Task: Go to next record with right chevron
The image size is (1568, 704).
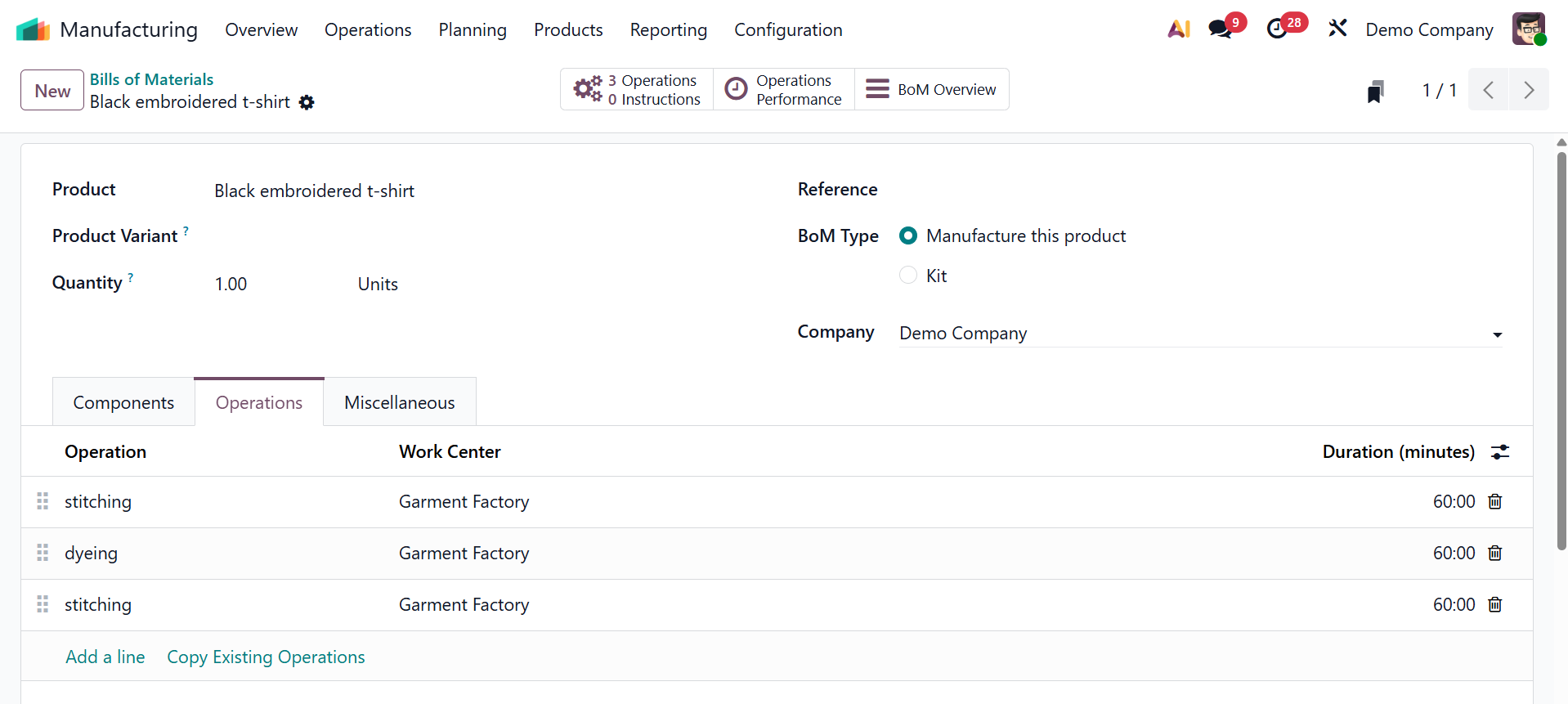Action: click(1529, 90)
